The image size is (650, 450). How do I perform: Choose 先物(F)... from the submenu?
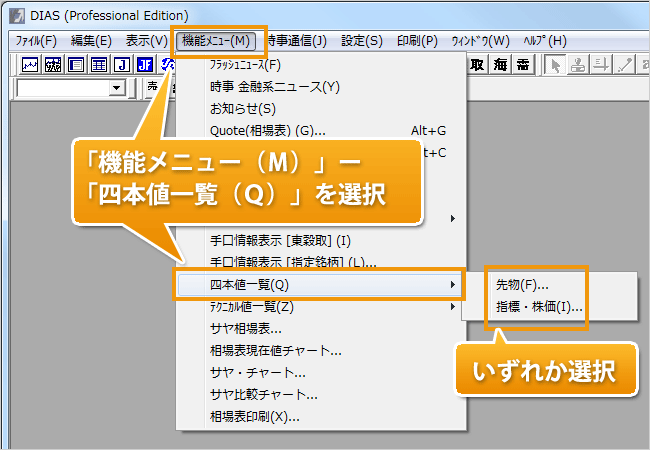[x=522, y=285]
